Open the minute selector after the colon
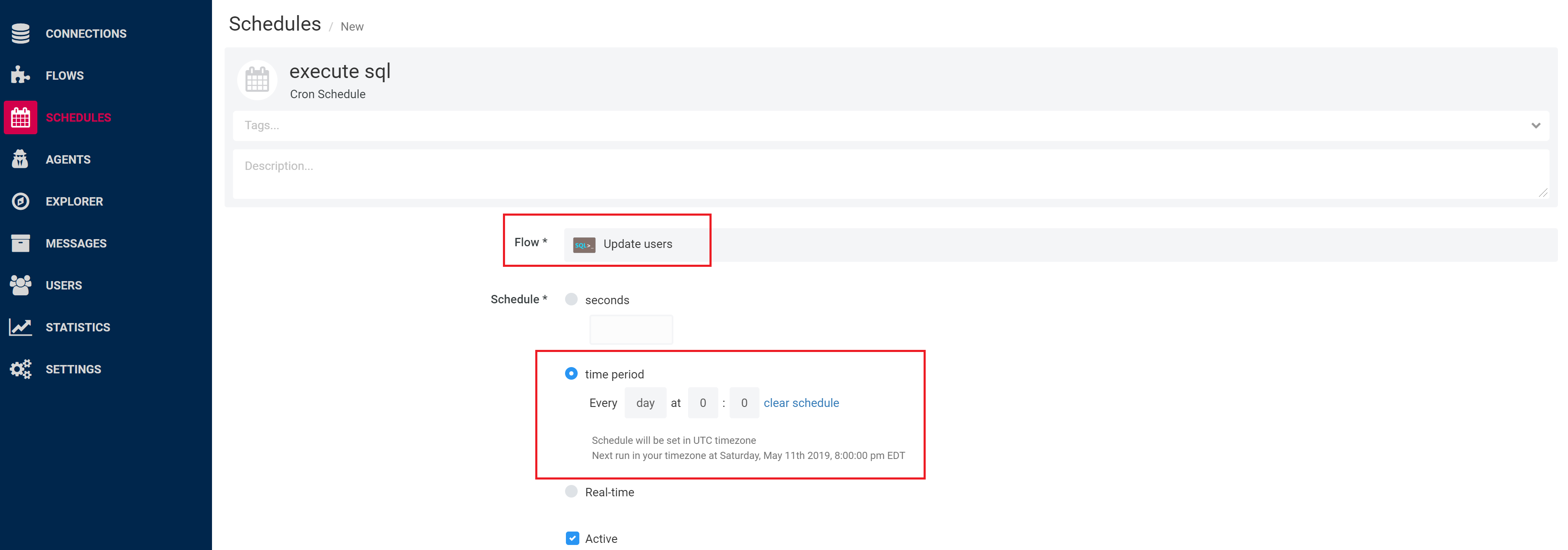The width and height of the screenshot is (1568, 550). click(744, 403)
